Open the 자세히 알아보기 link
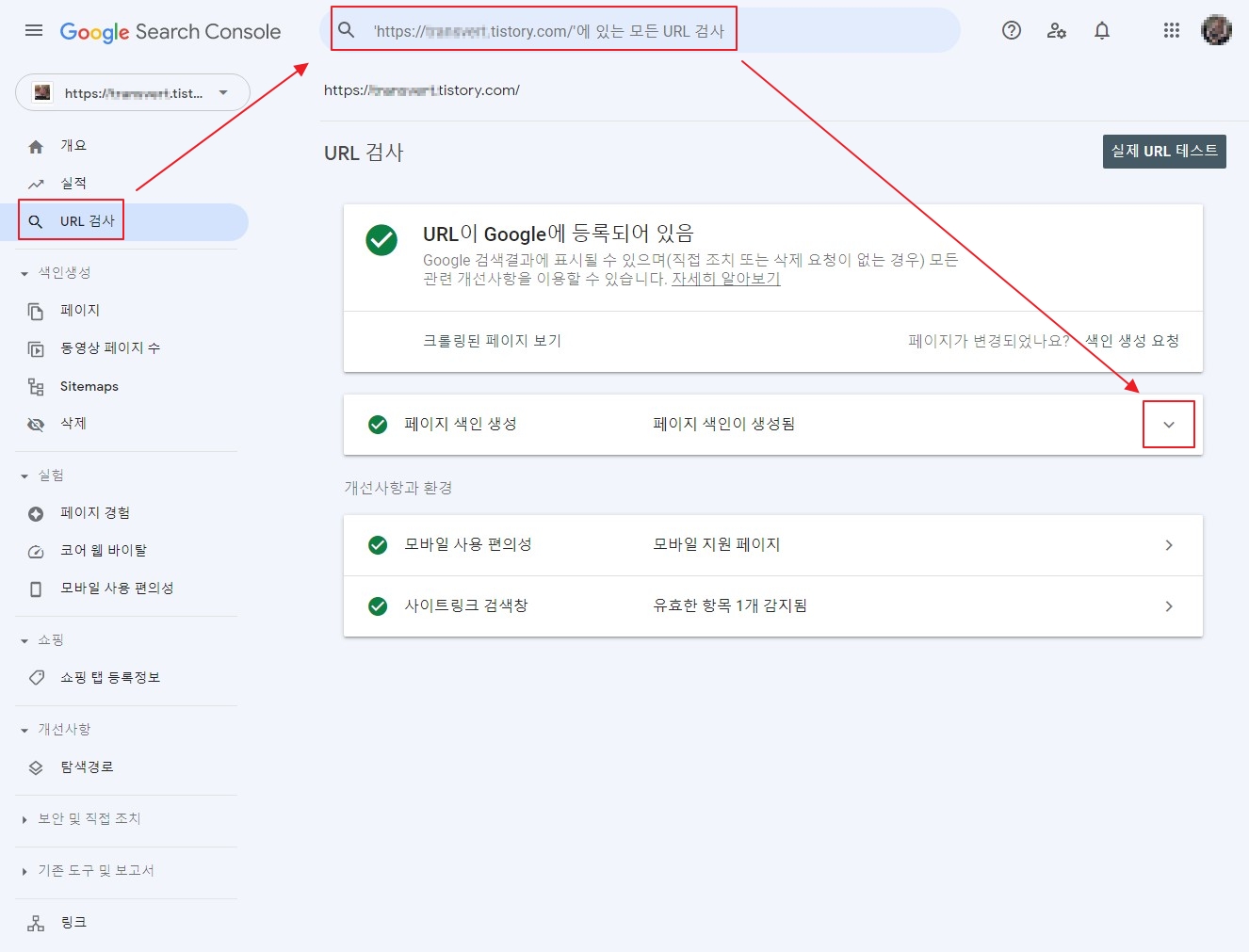Screen dimensions: 1249x952 725,279
